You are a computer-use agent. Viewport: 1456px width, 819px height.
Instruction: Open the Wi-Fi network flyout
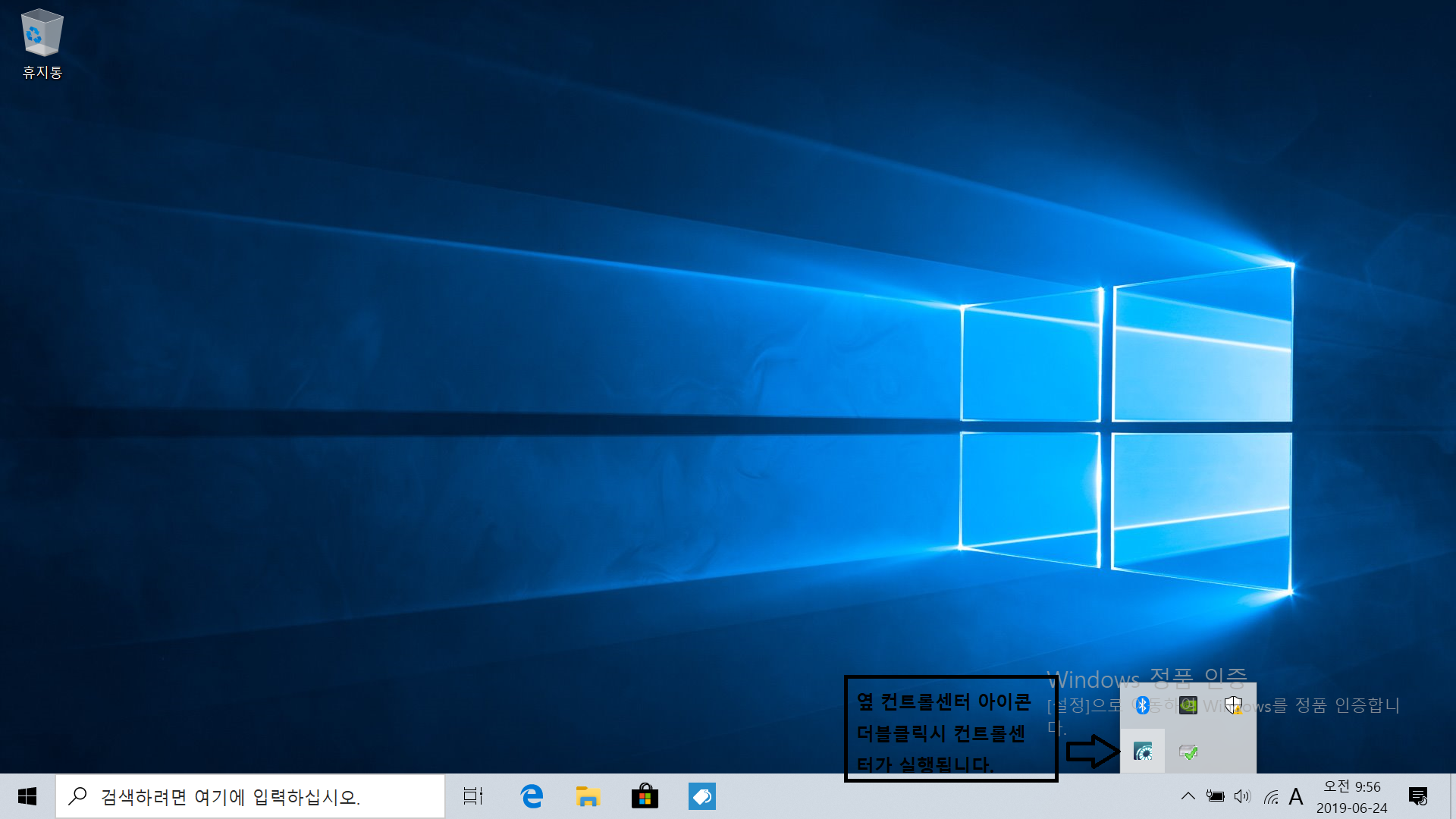(1271, 796)
